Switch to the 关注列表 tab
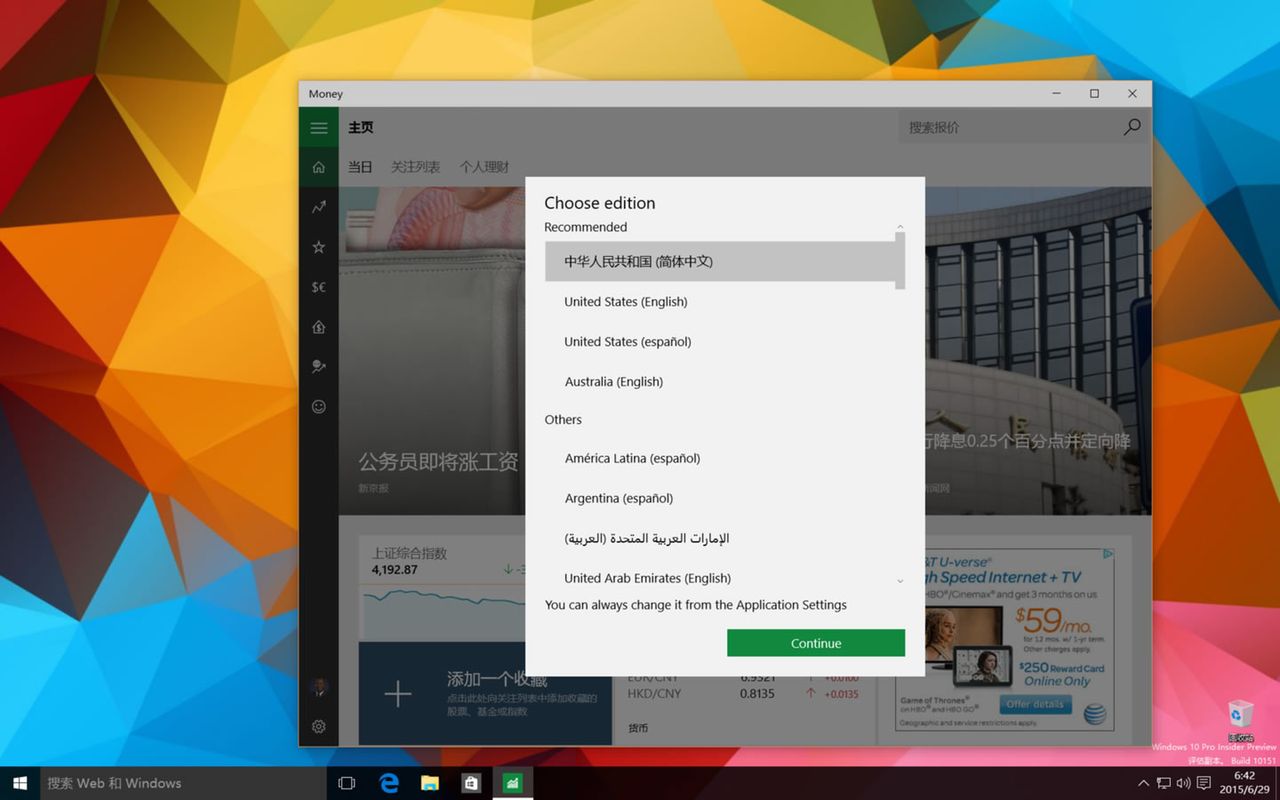The width and height of the screenshot is (1280, 800). click(415, 167)
